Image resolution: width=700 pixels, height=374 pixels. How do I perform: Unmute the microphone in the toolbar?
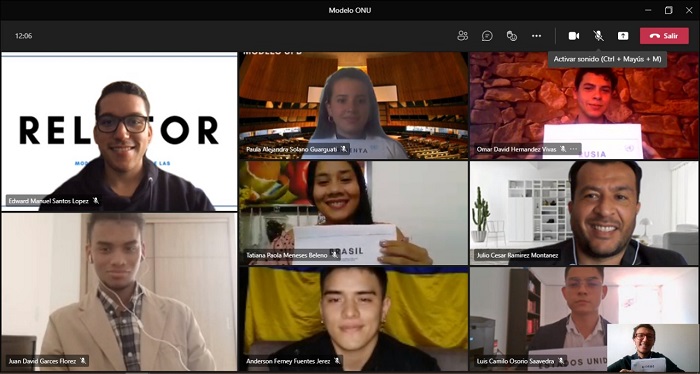tap(598, 36)
